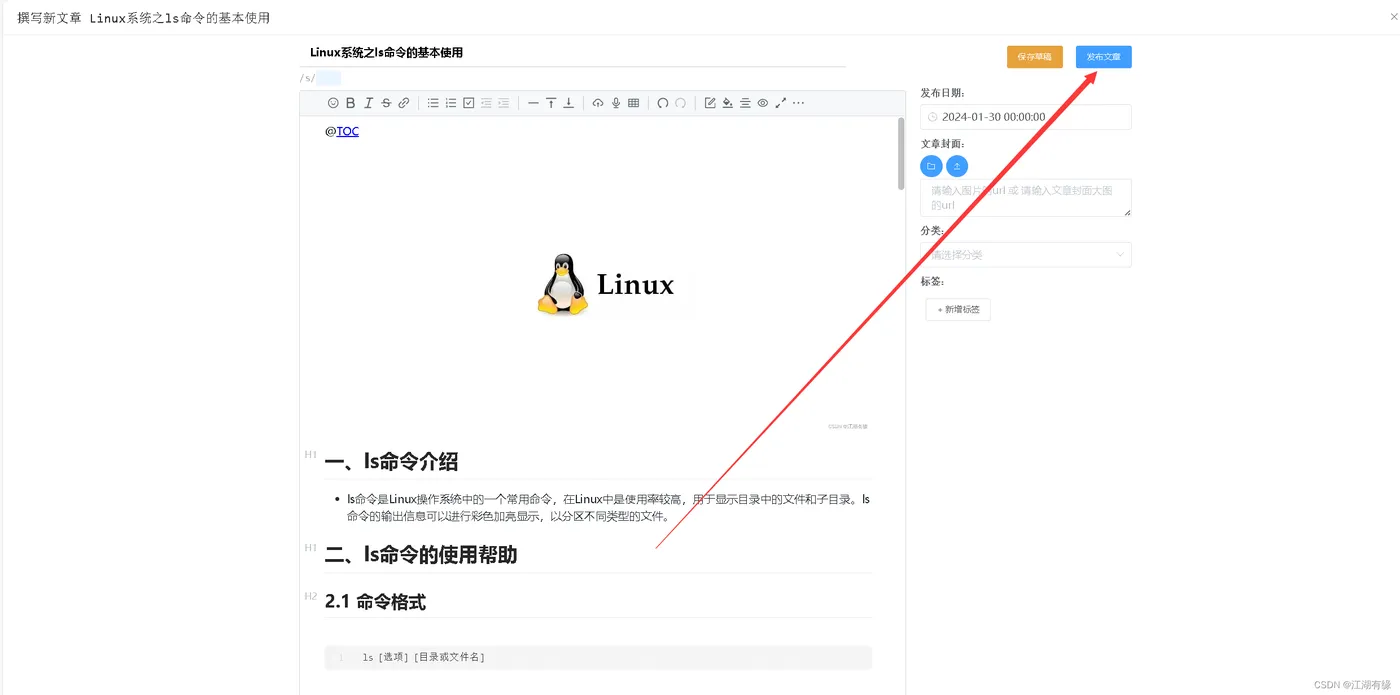Toggle italic formatting
The height and width of the screenshot is (695, 1400).
(368, 103)
